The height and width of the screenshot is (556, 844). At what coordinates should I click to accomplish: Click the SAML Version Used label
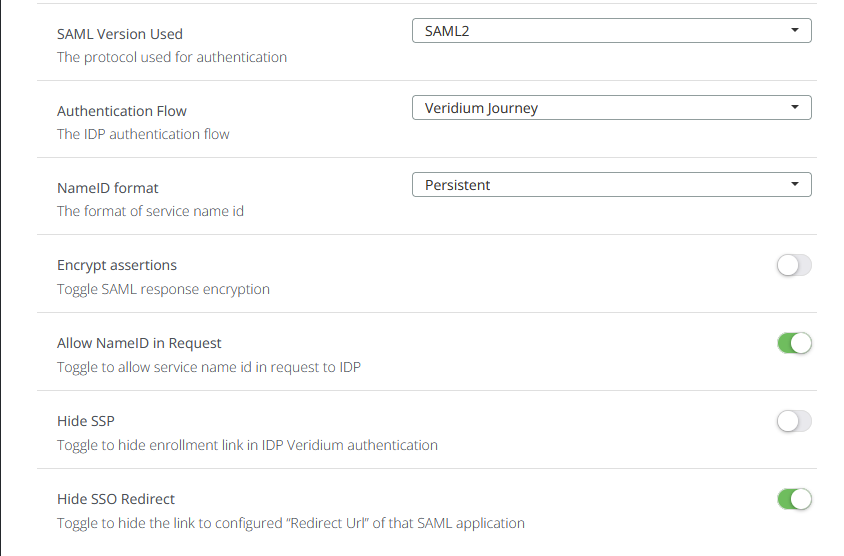(120, 34)
